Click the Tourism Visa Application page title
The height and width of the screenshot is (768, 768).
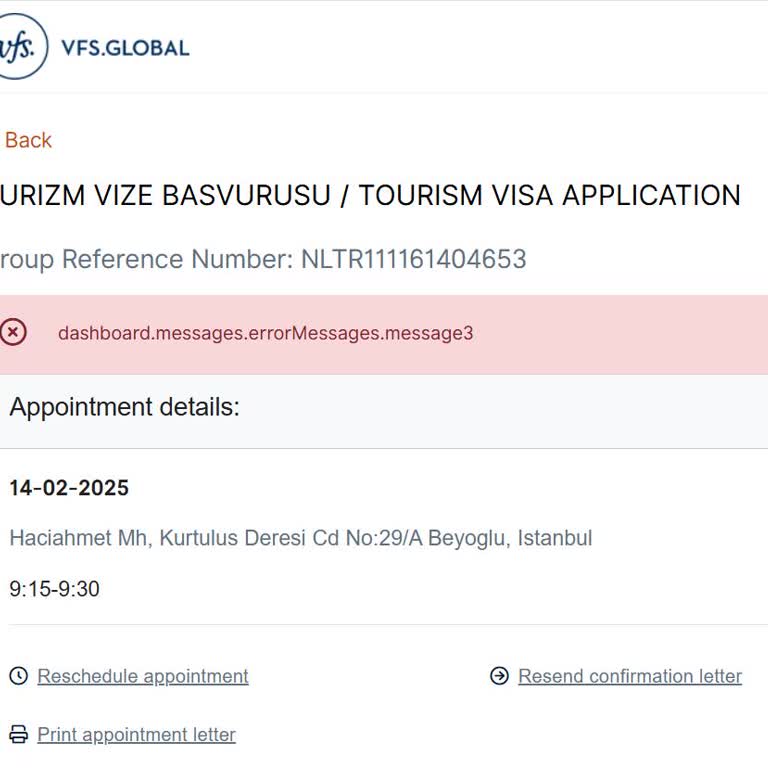click(370, 195)
